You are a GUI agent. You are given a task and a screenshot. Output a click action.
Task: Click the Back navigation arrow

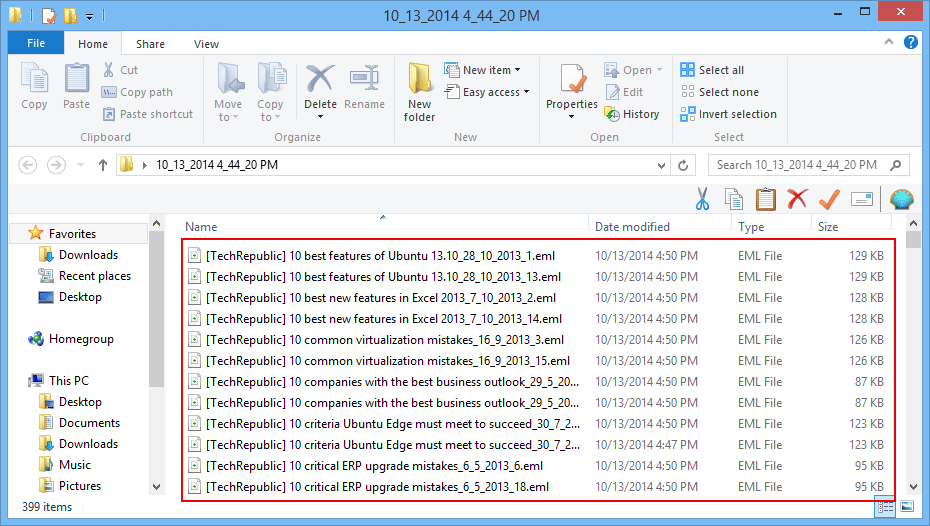(28, 165)
